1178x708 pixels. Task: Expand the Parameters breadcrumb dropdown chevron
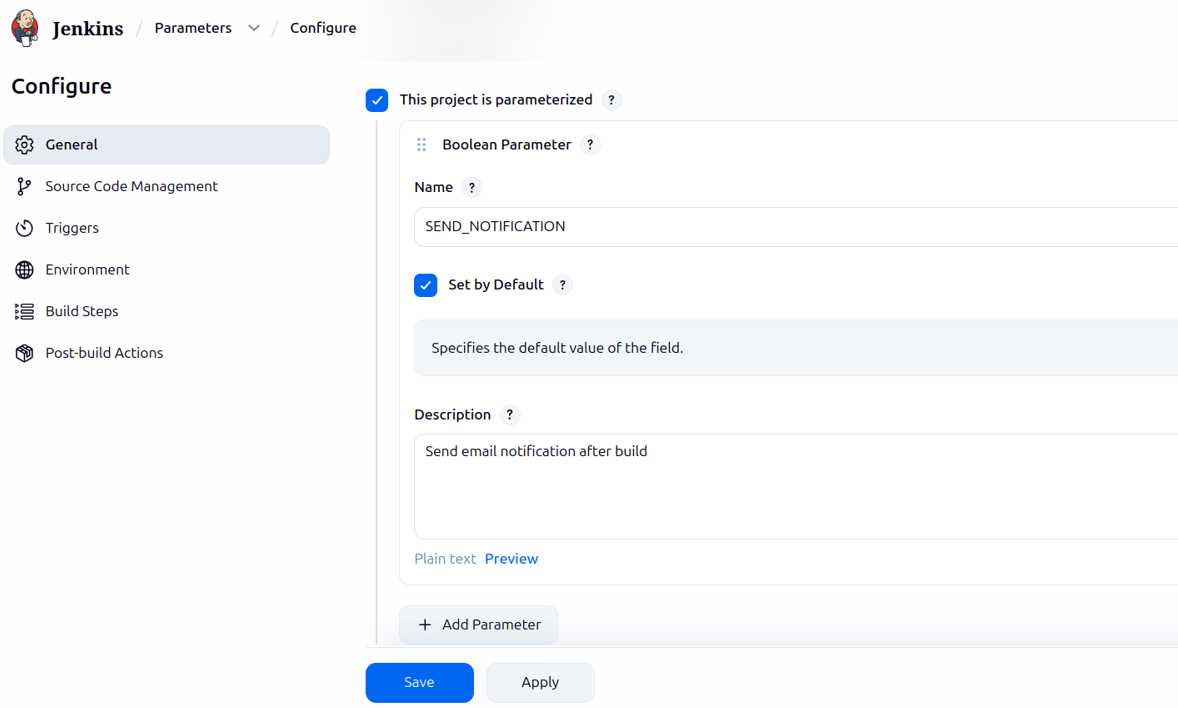tap(254, 28)
